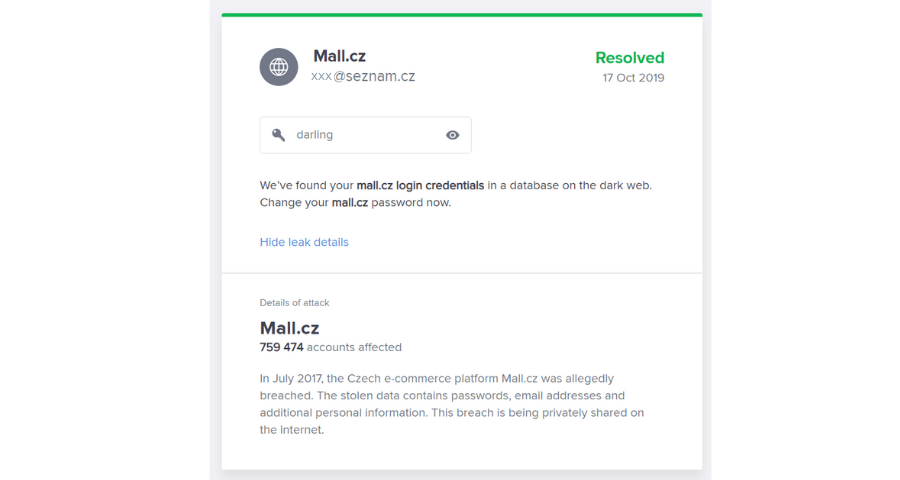Click the July 2017 breach description paragraph
This screenshot has width=900, height=480.
pyautogui.click(x=452, y=404)
